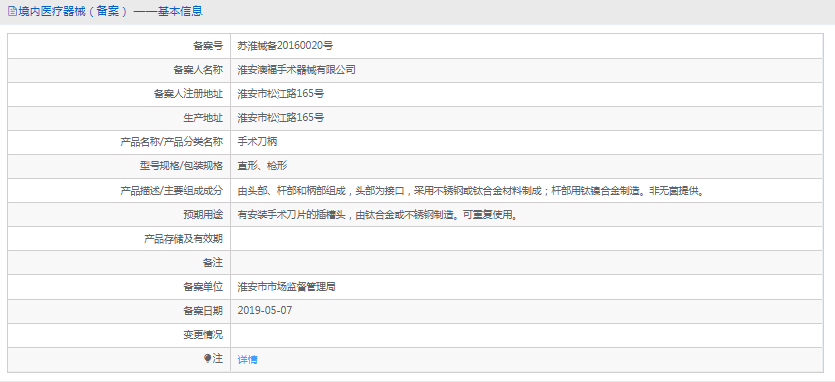This screenshot has width=835, height=382.
Task: Click the 备注 row label
Action: pyautogui.click(x=214, y=263)
